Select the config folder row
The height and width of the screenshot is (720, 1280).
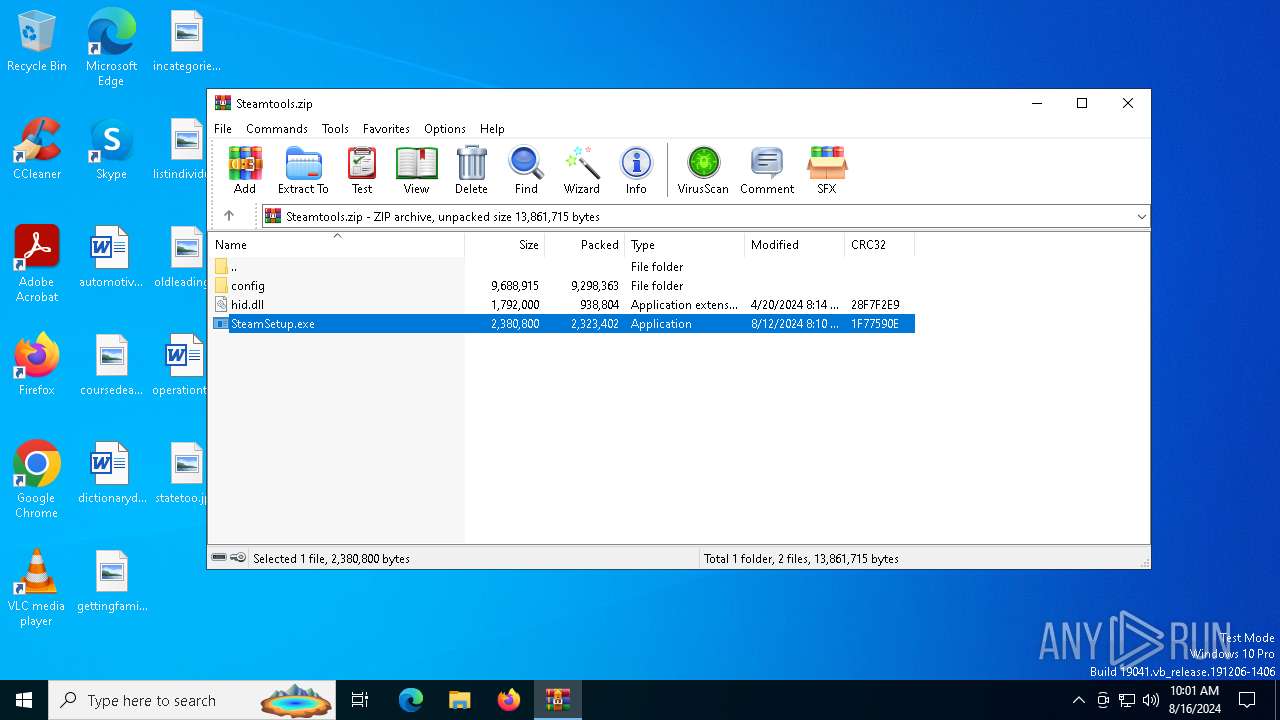pos(563,286)
